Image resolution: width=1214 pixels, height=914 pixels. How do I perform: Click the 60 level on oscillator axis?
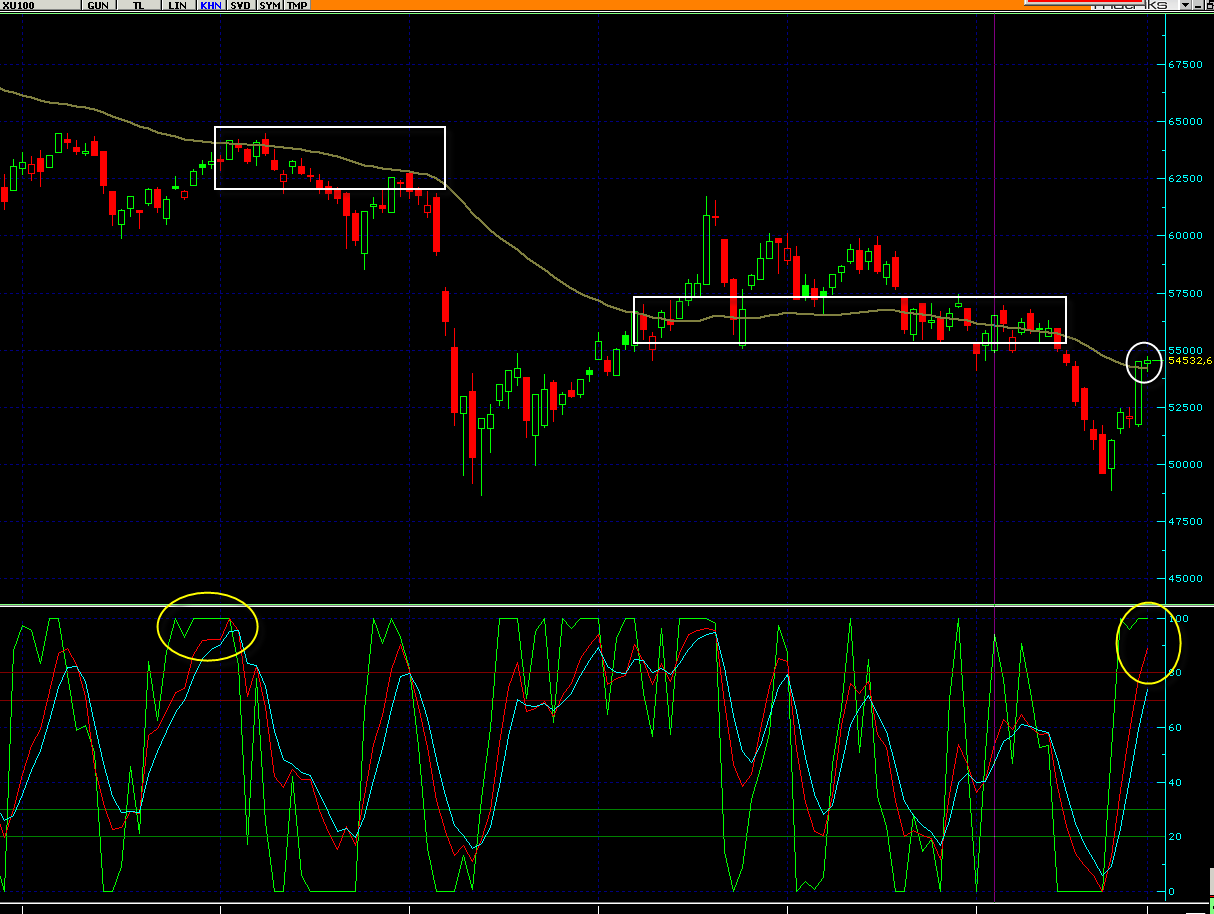[1176, 727]
